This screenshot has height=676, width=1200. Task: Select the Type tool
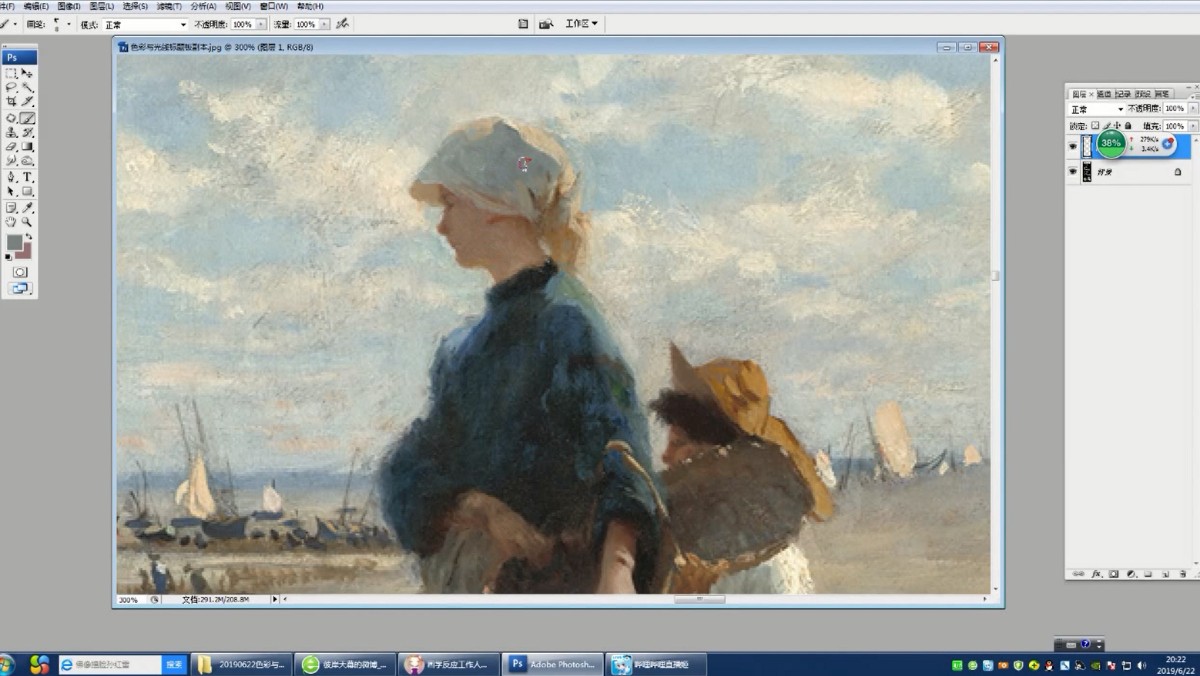point(27,177)
